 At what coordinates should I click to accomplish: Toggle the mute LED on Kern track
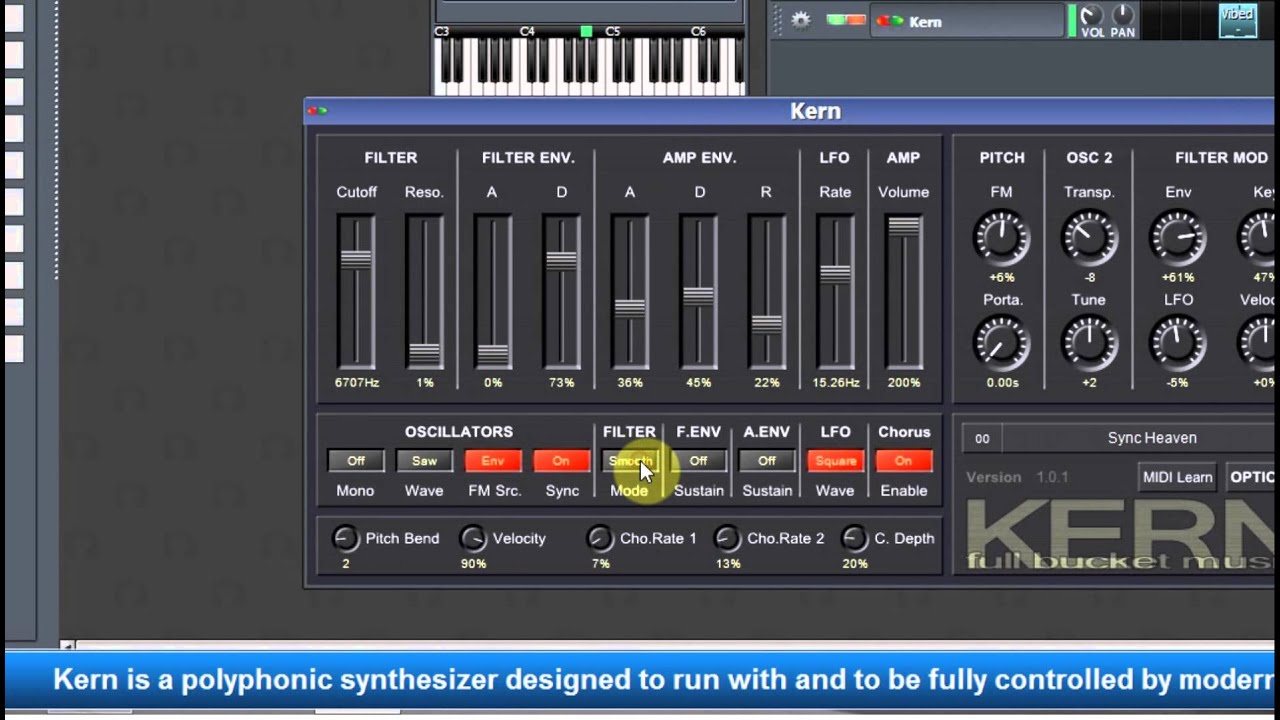point(834,20)
